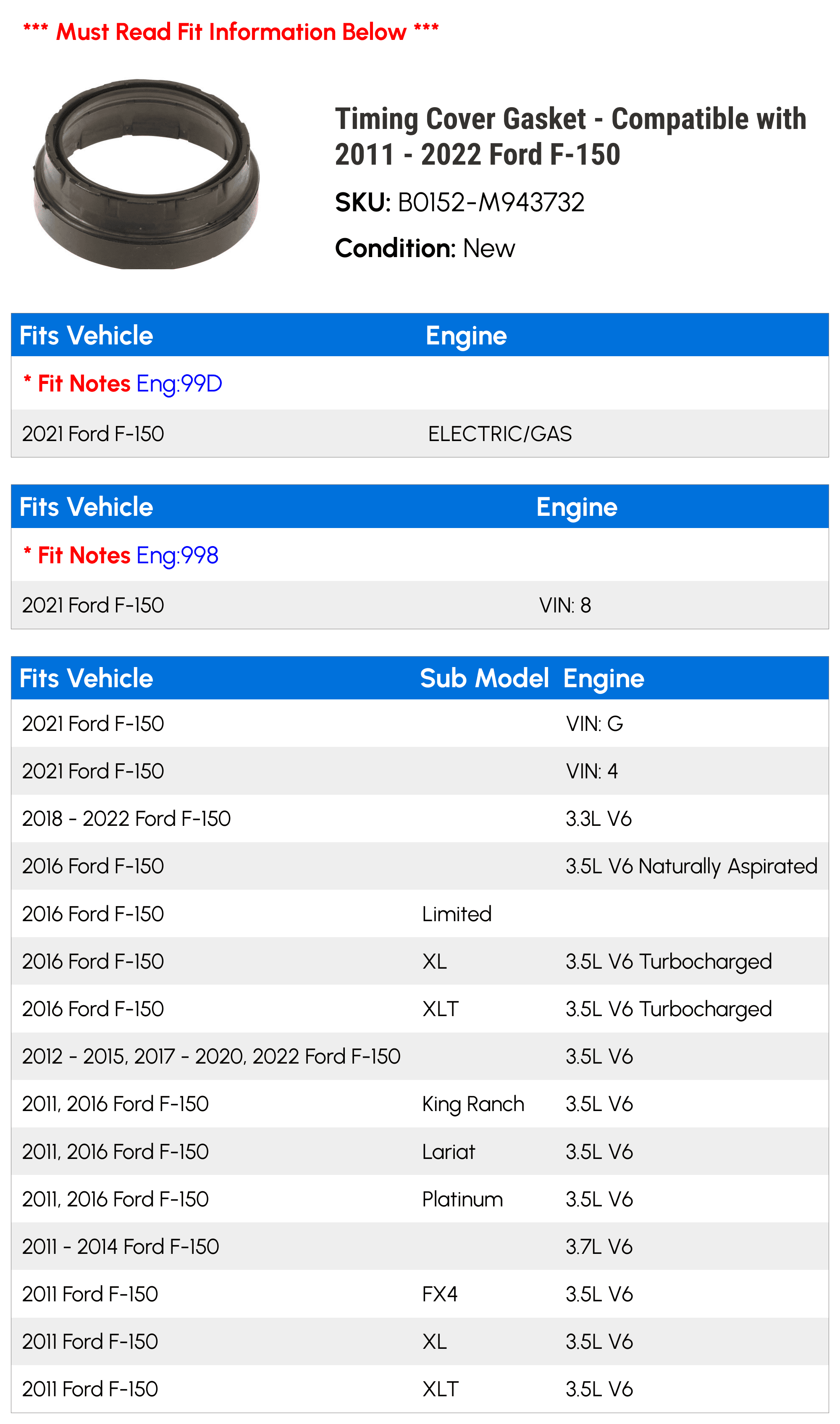The image size is (840, 1424).
Task: Select the 2018 - 2022 Ford F-150 3.3L V6 row
Action: [420, 818]
